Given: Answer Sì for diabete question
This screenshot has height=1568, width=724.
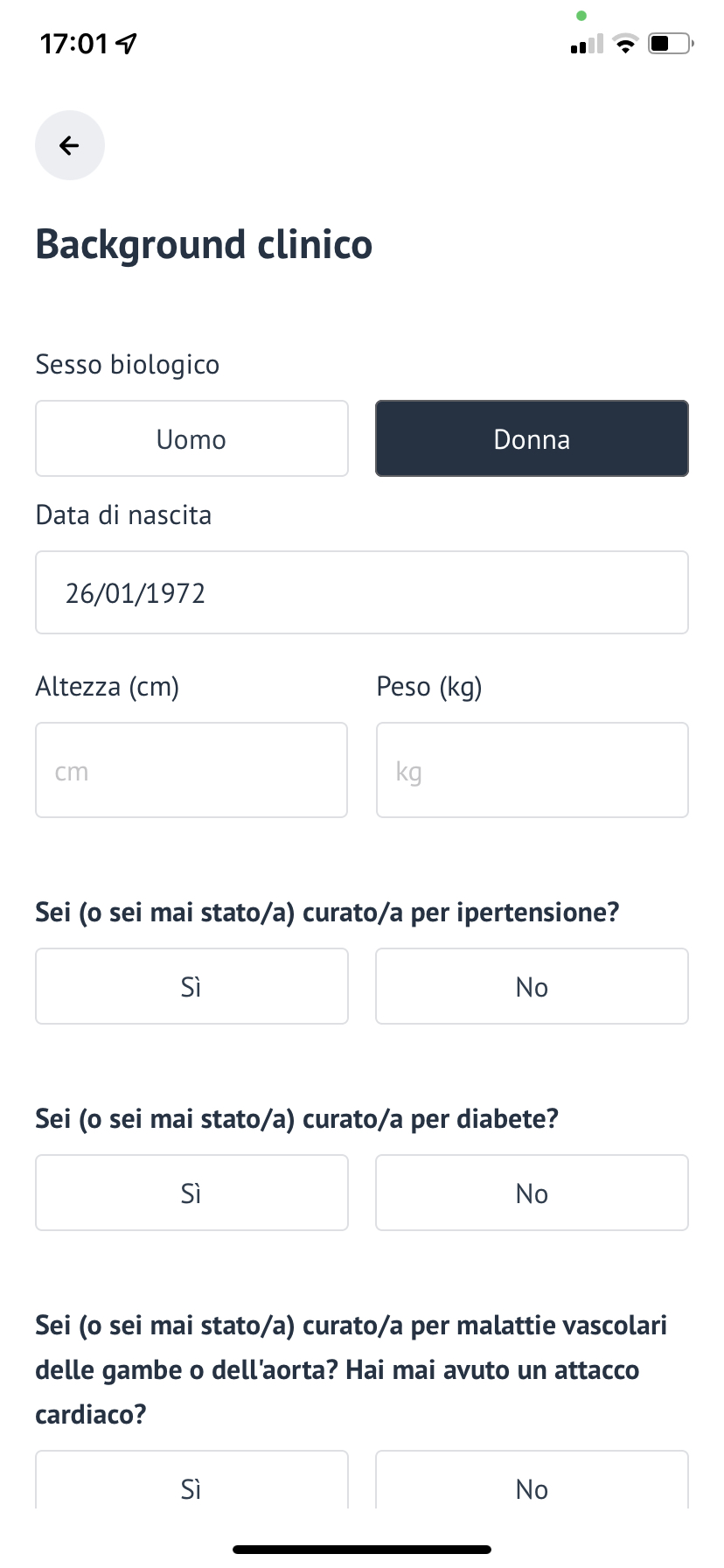Looking at the screenshot, I should point(191,1193).
